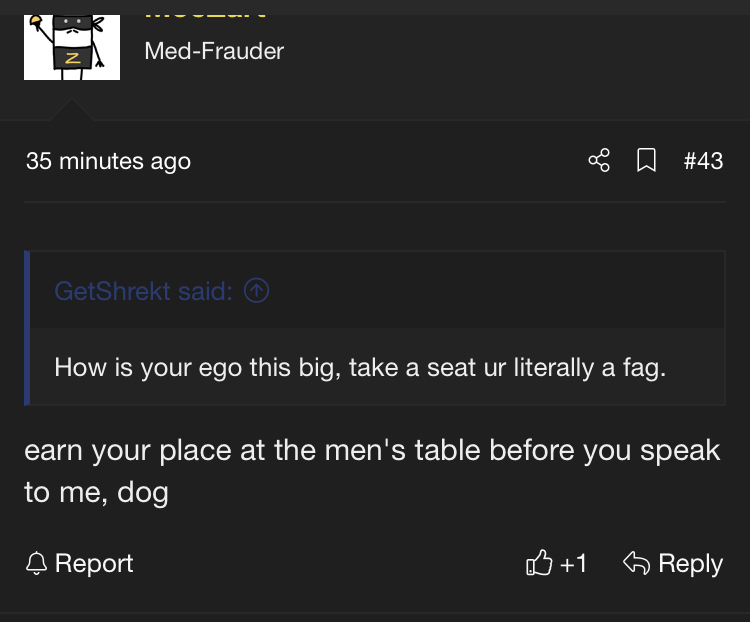Expand the quoted GetShrekt message block
Screen dimensions: 750x622
375,367
